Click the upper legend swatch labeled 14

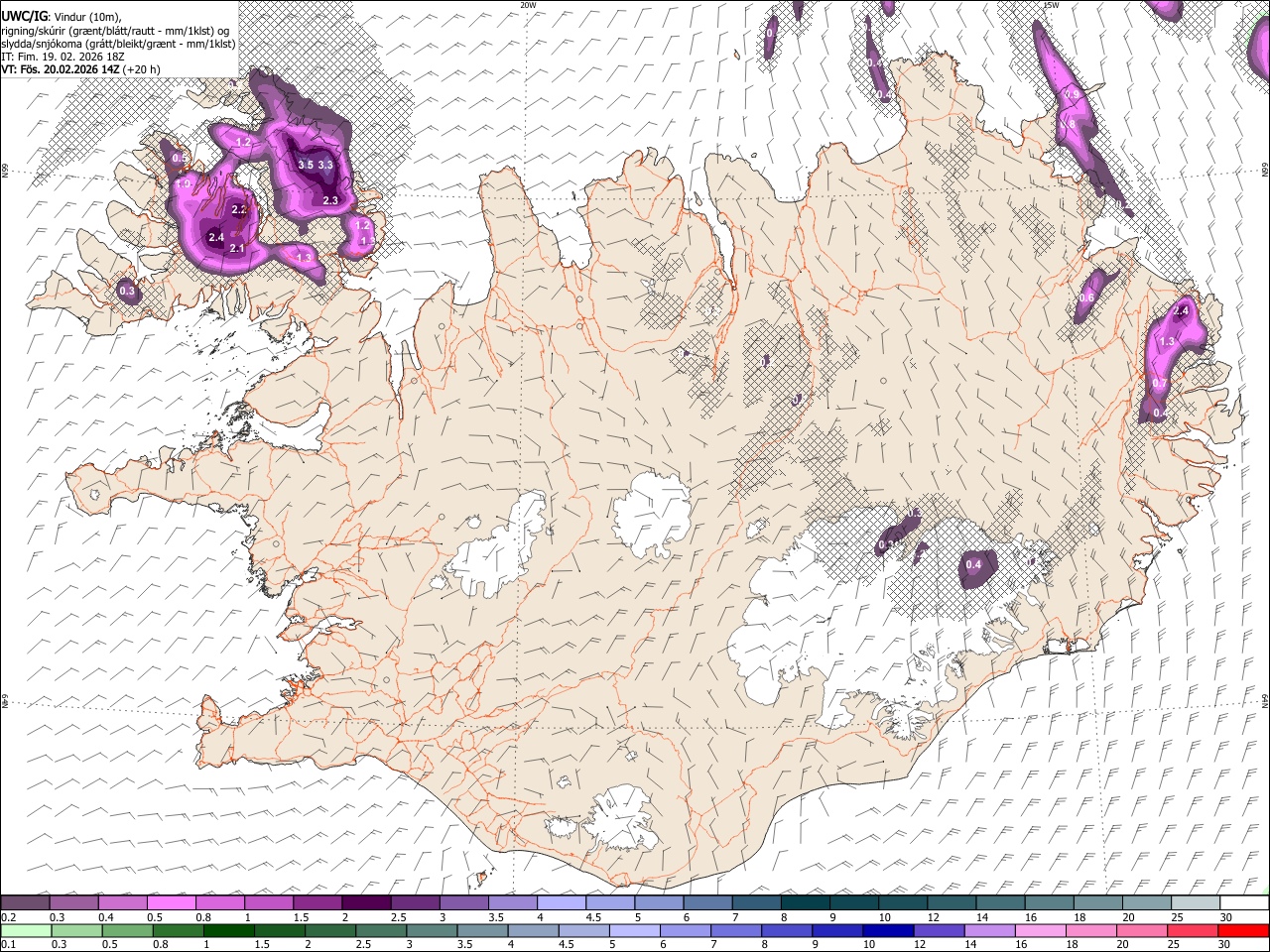point(1000,902)
